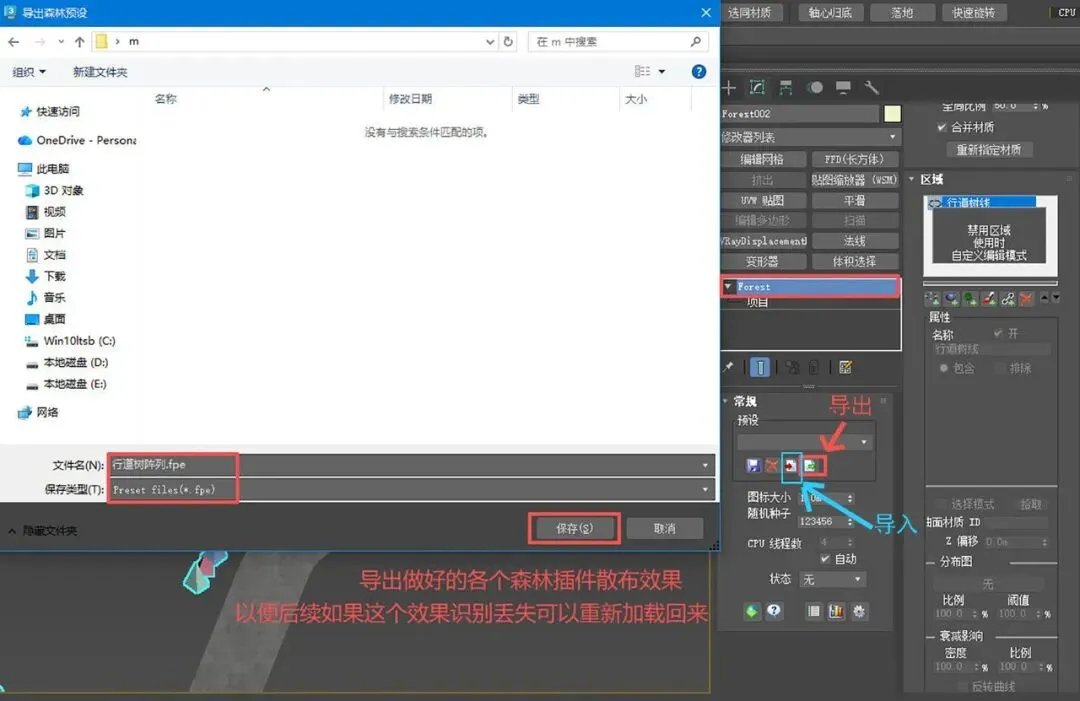The height and width of the screenshot is (701, 1080).
Task: Adjust the 随机种子 spinner arrows
Action: (850, 521)
